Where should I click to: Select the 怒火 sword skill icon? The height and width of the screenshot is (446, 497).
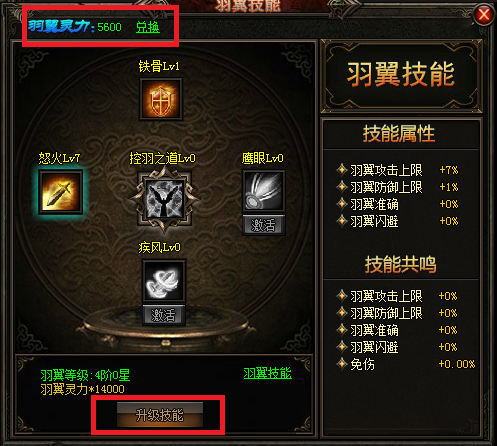pyautogui.click(x=60, y=191)
